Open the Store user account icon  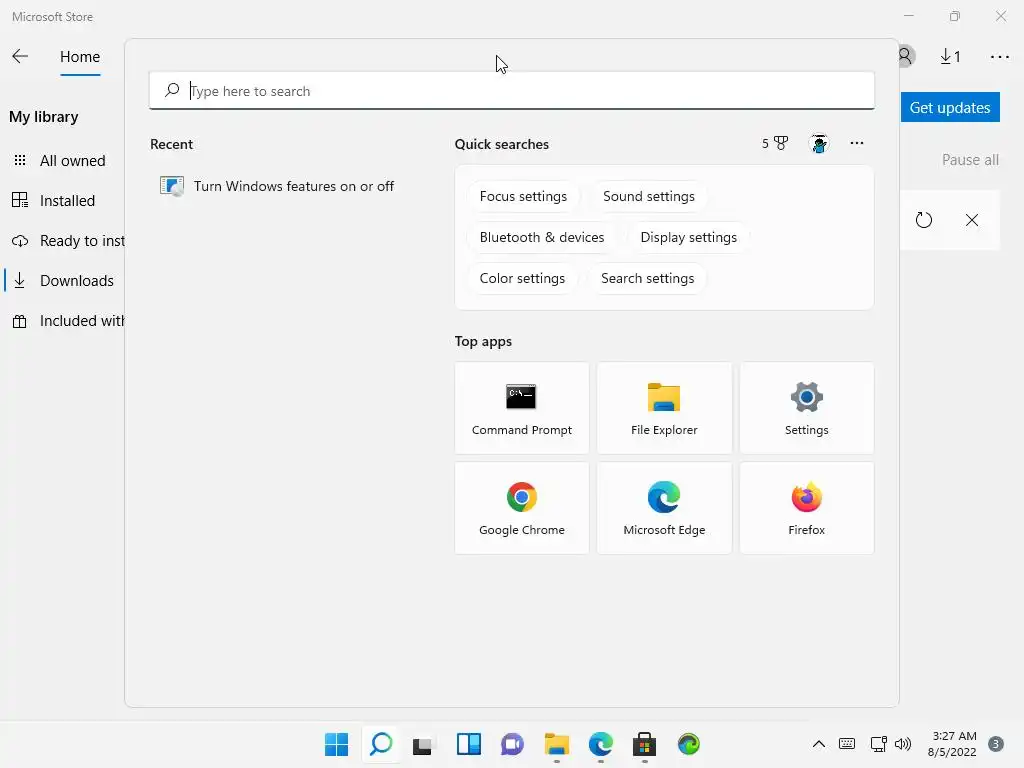pos(906,56)
